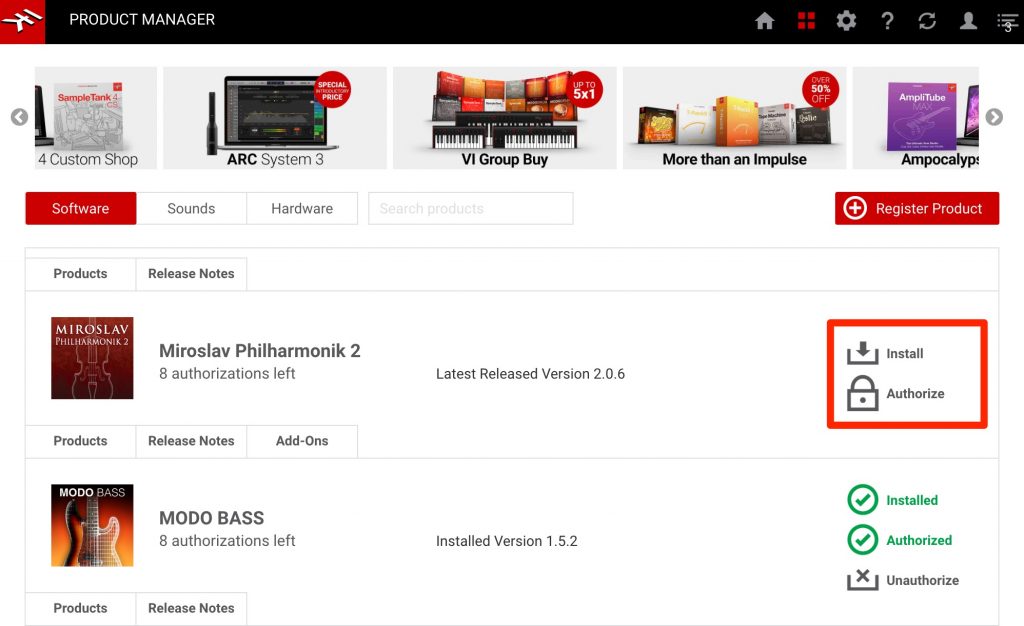Click the green Authorized checkmark for MODO BASS
Screen dimensions: 1024x626
click(861, 540)
